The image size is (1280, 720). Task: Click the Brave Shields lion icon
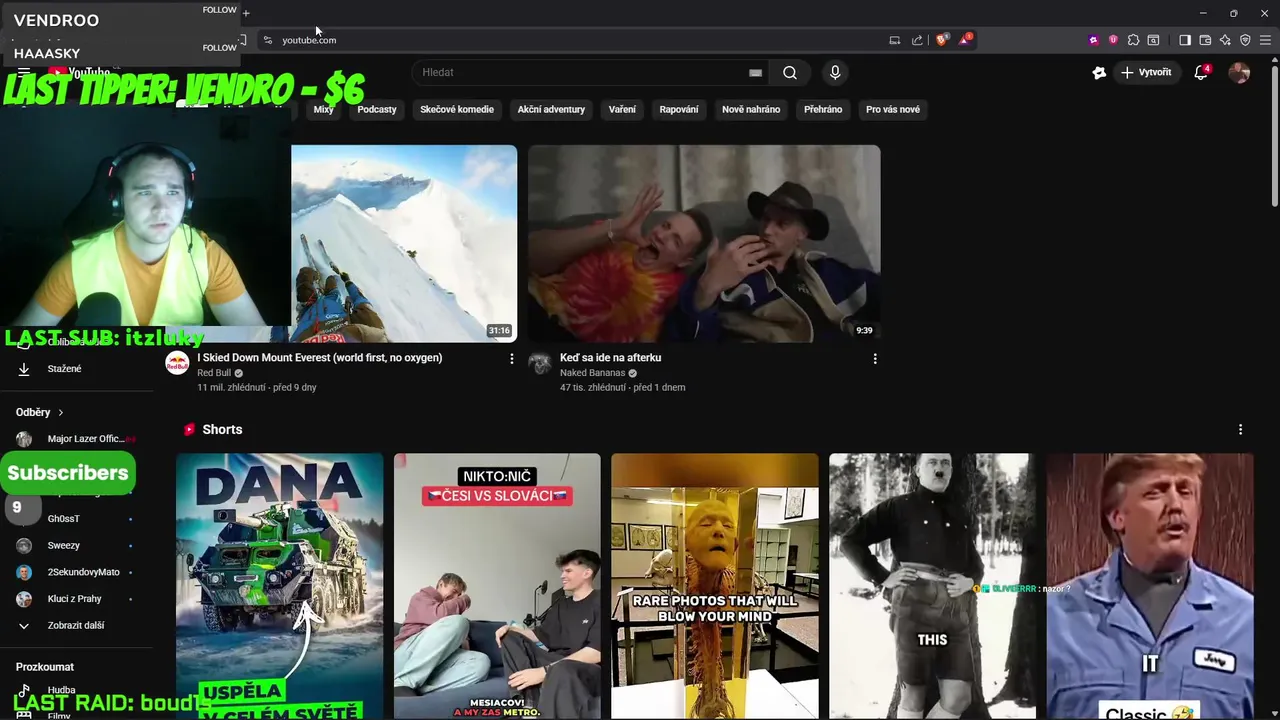941,40
